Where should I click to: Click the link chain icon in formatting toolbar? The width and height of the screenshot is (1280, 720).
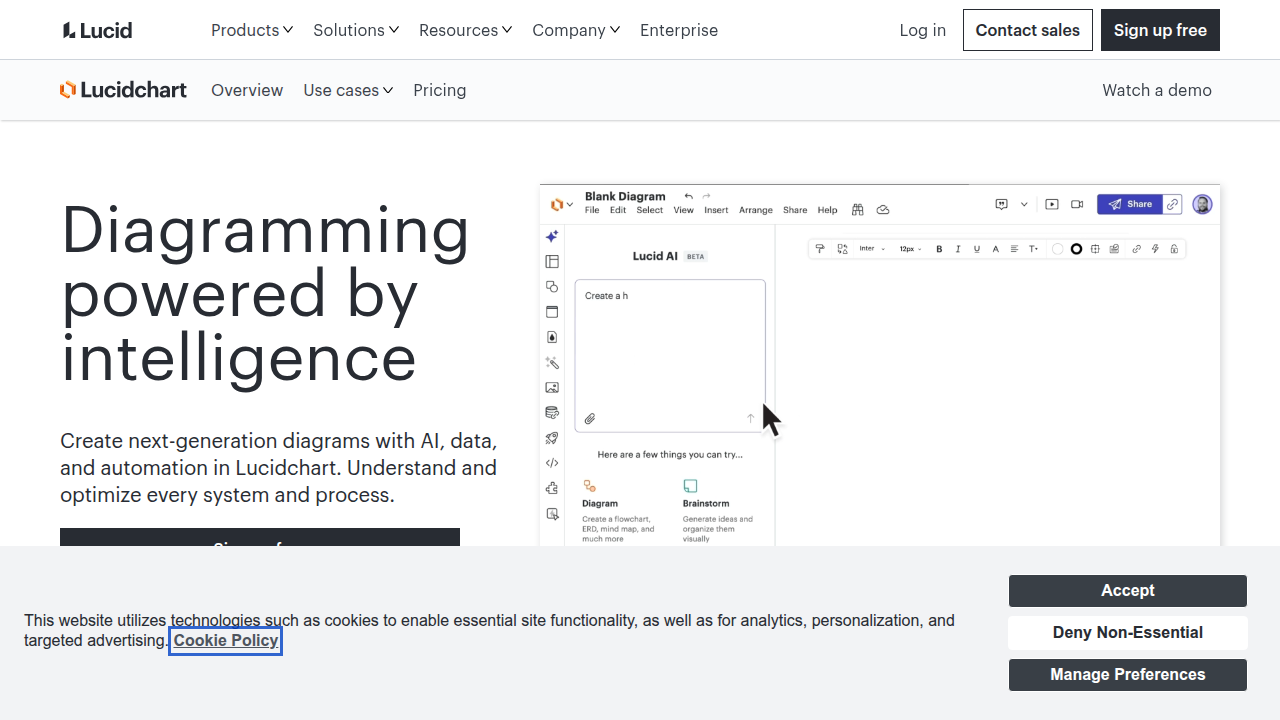point(1136,249)
